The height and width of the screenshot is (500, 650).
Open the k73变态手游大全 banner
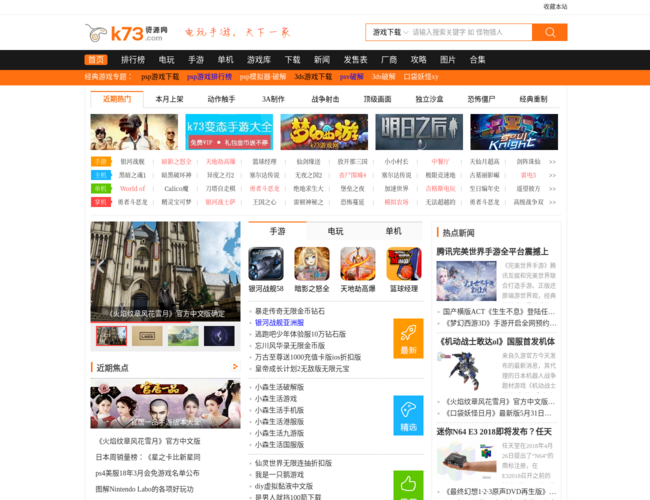229,132
